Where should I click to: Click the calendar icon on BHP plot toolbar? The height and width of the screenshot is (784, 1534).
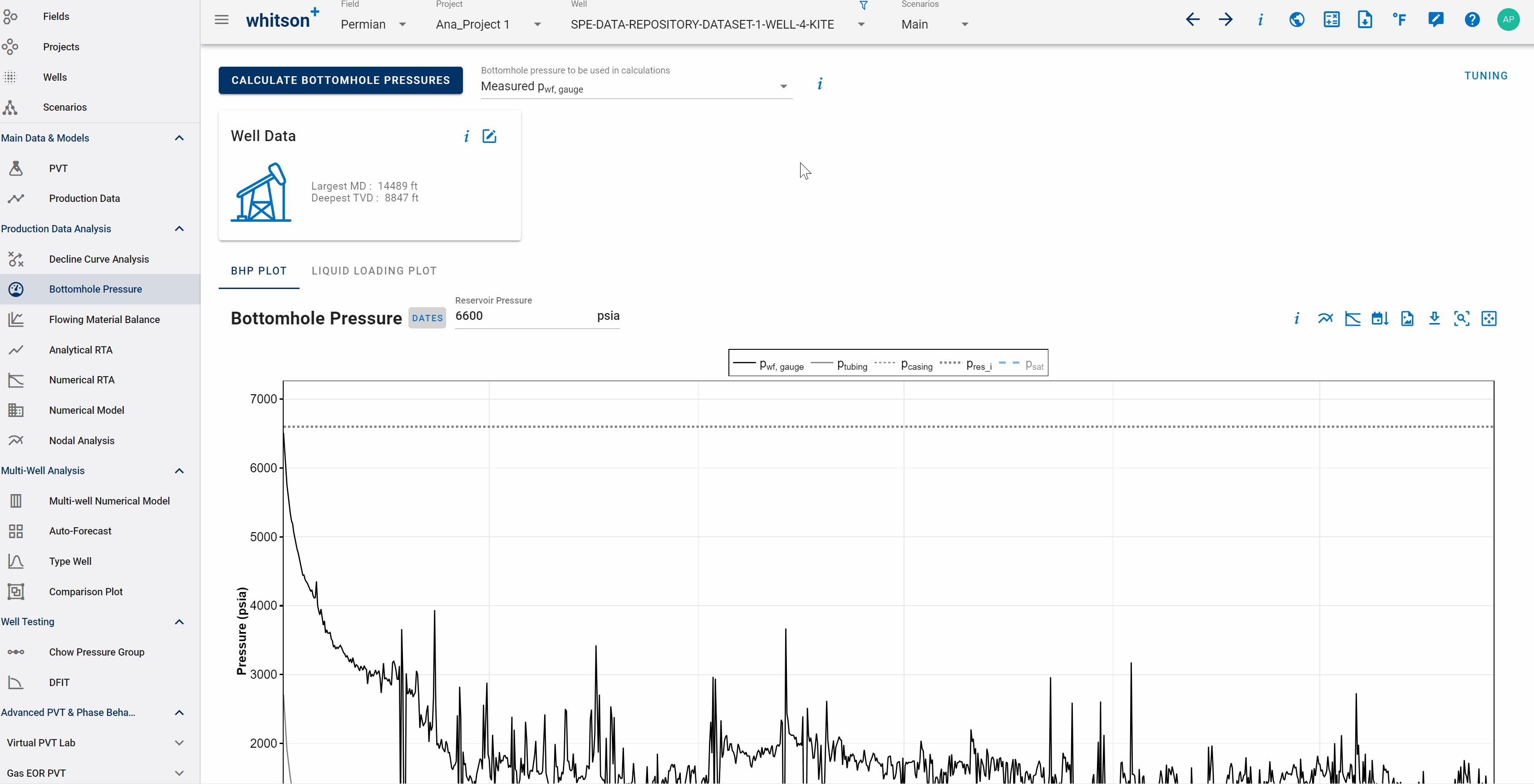[x=1379, y=318]
